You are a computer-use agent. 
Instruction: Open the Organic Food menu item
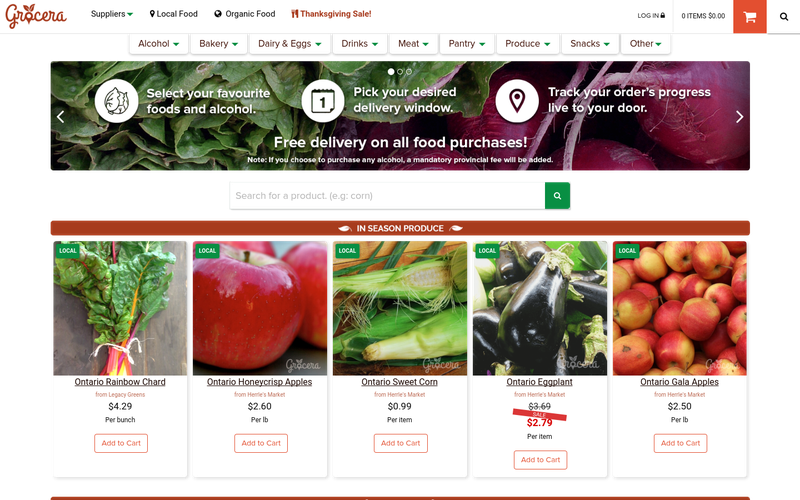[x=245, y=14]
